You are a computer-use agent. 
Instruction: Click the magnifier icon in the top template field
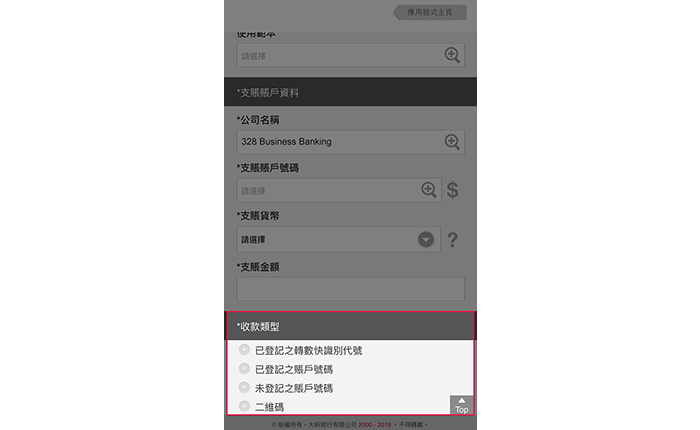point(452,55)
